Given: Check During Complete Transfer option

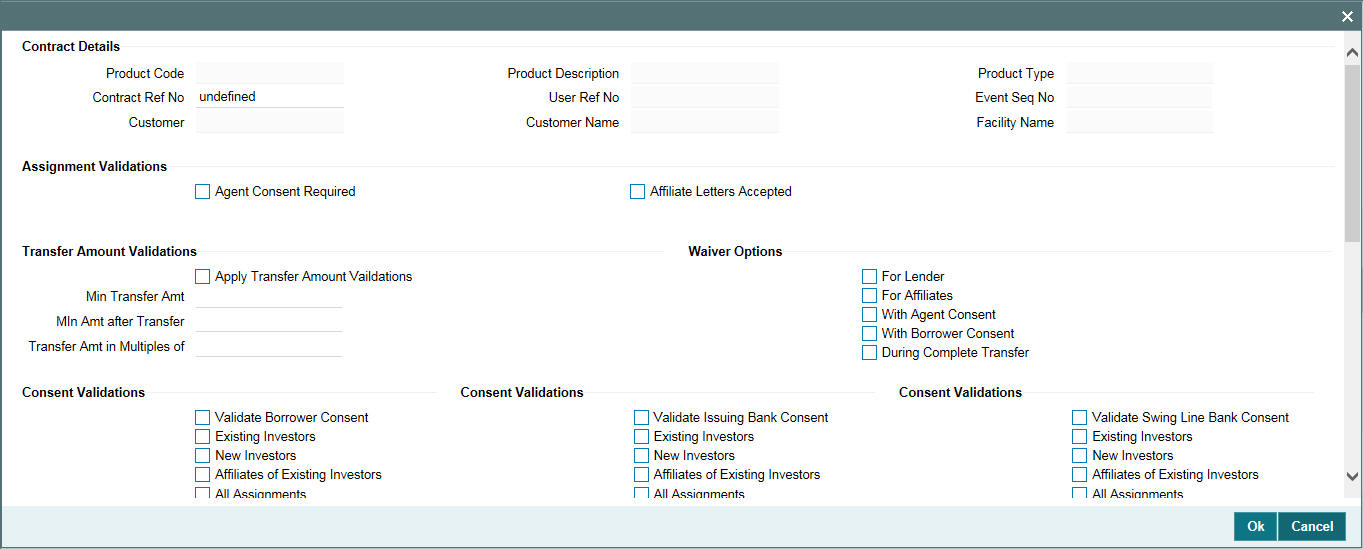Looking at the screenshot, I should point(869,353).
